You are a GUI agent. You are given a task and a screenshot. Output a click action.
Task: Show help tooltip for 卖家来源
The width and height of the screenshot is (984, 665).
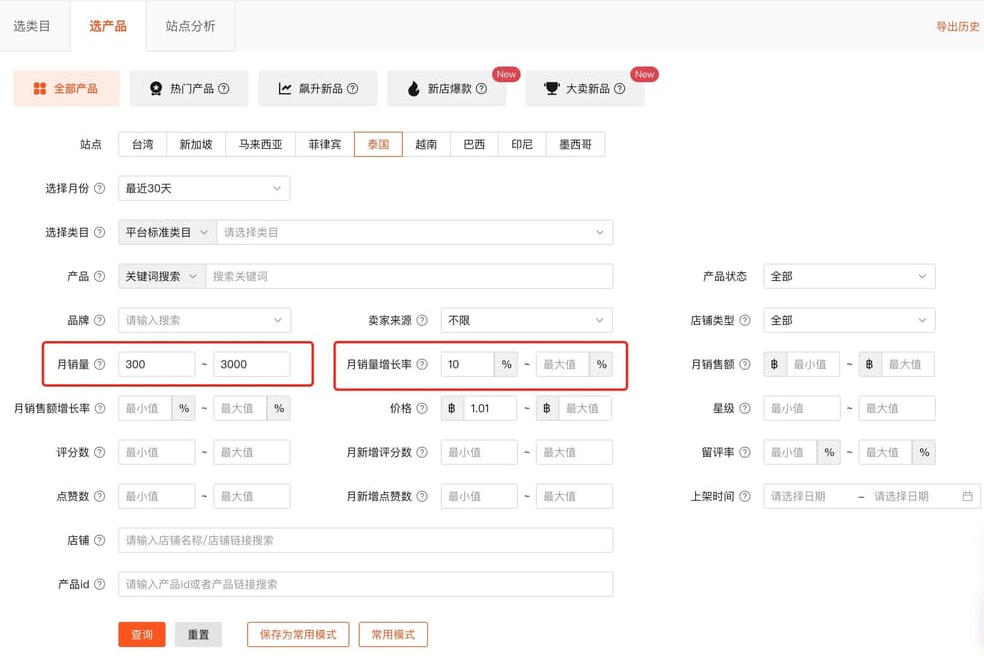click(422, 320)
